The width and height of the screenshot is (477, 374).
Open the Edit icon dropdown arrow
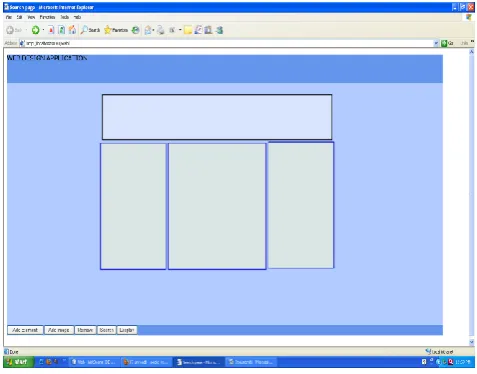pyautogui.click(x=180, y=30)
